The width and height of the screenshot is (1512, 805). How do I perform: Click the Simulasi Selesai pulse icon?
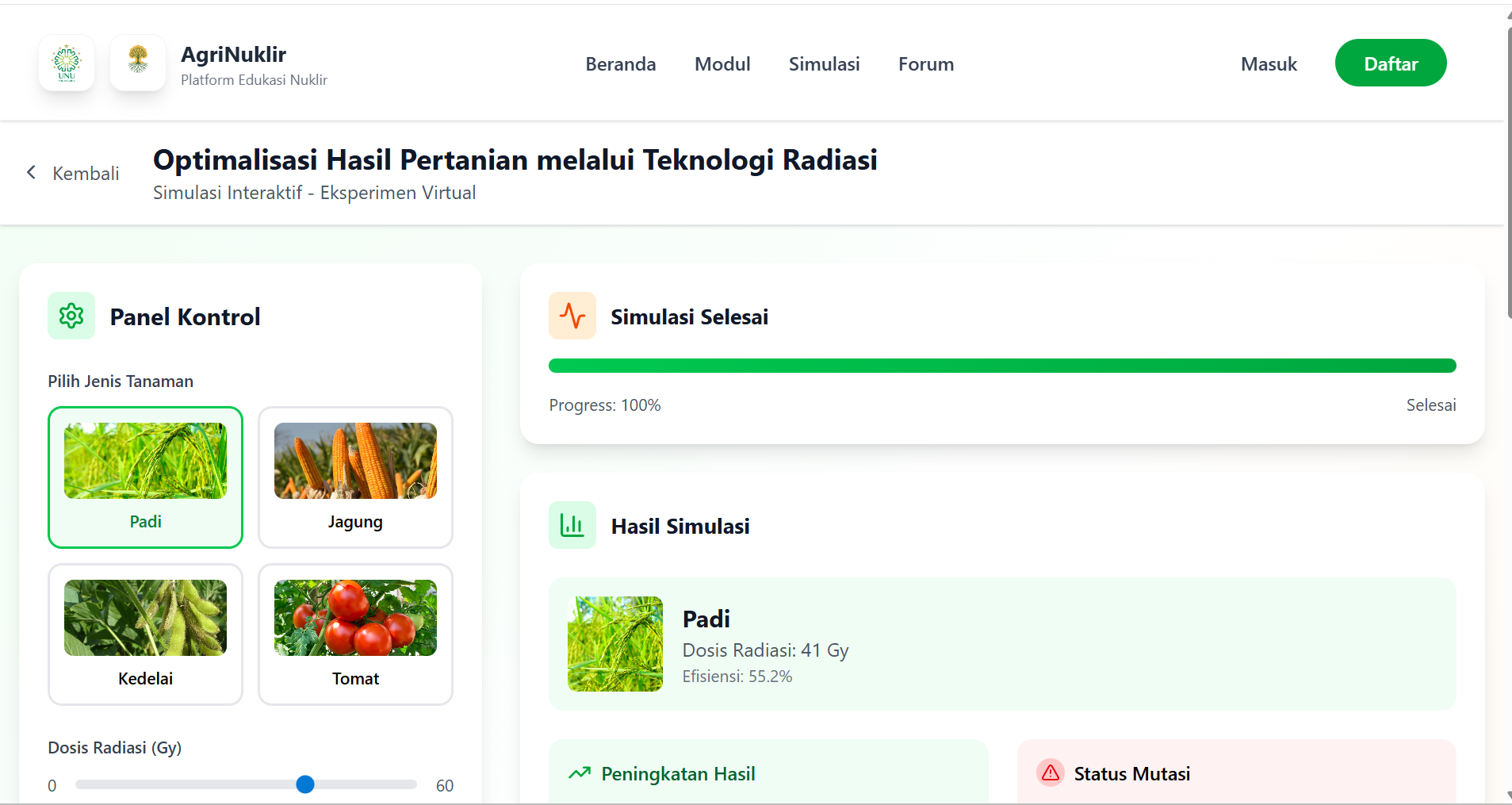(x=572, y=316)
